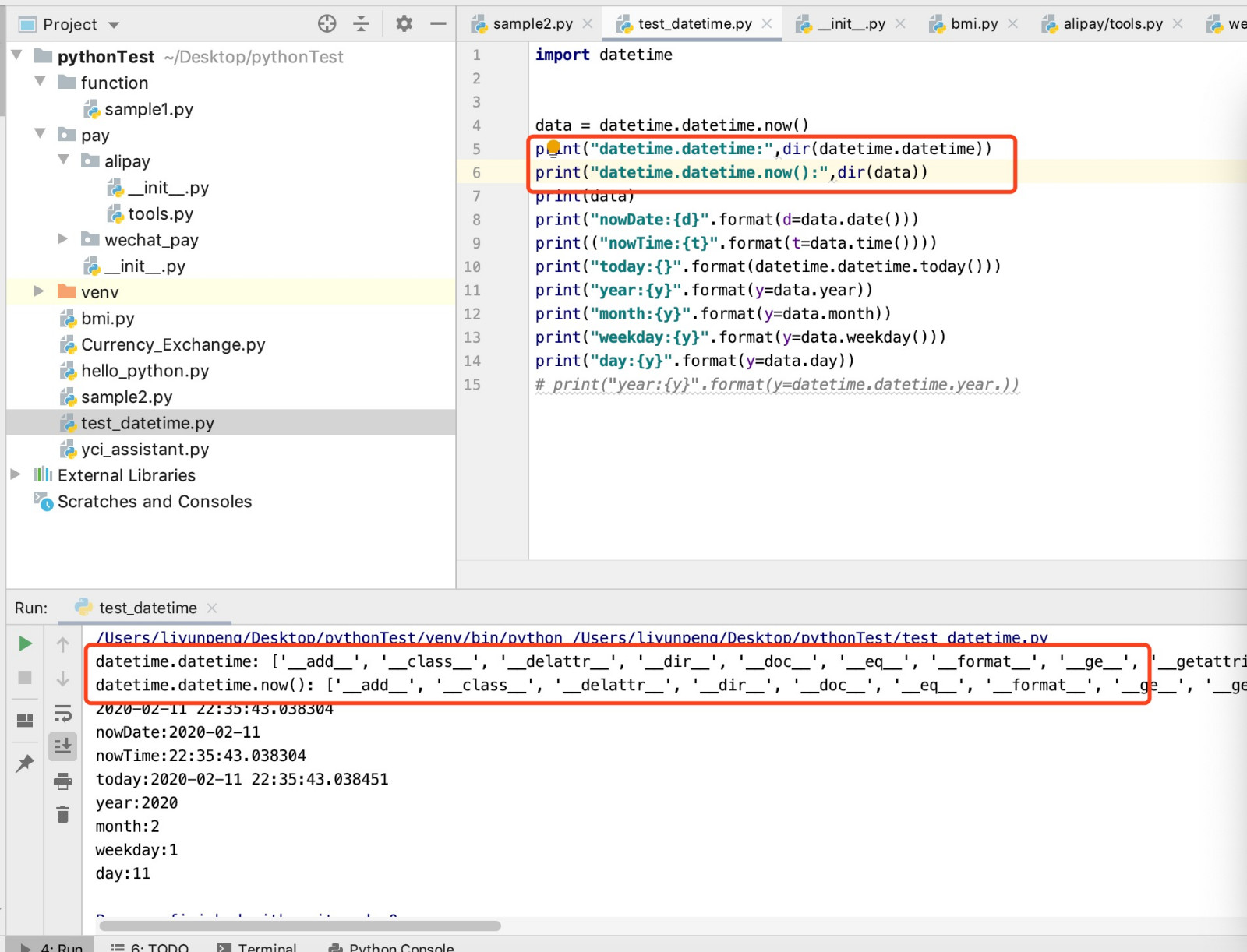Click the Pin Tab icon
1247x952 pixels.
pos(25,763)
